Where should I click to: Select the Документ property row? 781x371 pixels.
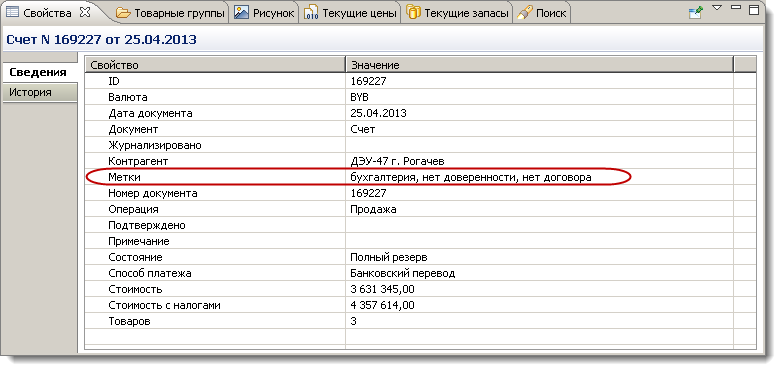coord(420,129)
